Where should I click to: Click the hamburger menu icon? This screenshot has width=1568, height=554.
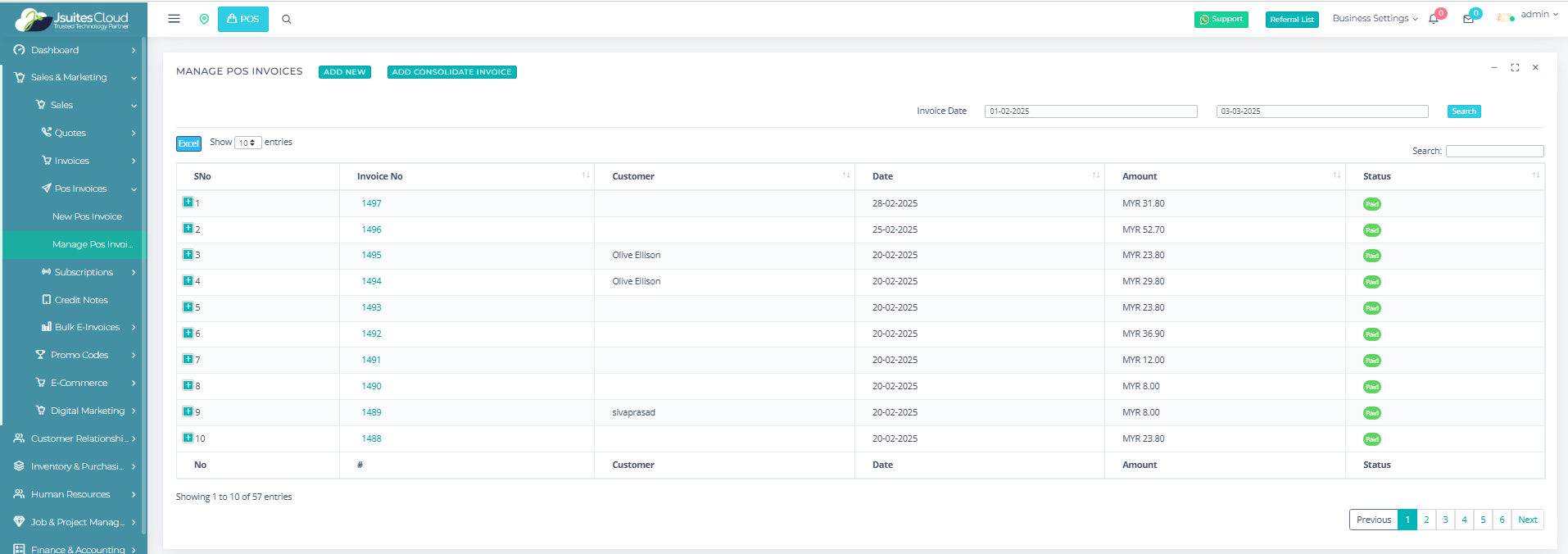click(174, 19)
